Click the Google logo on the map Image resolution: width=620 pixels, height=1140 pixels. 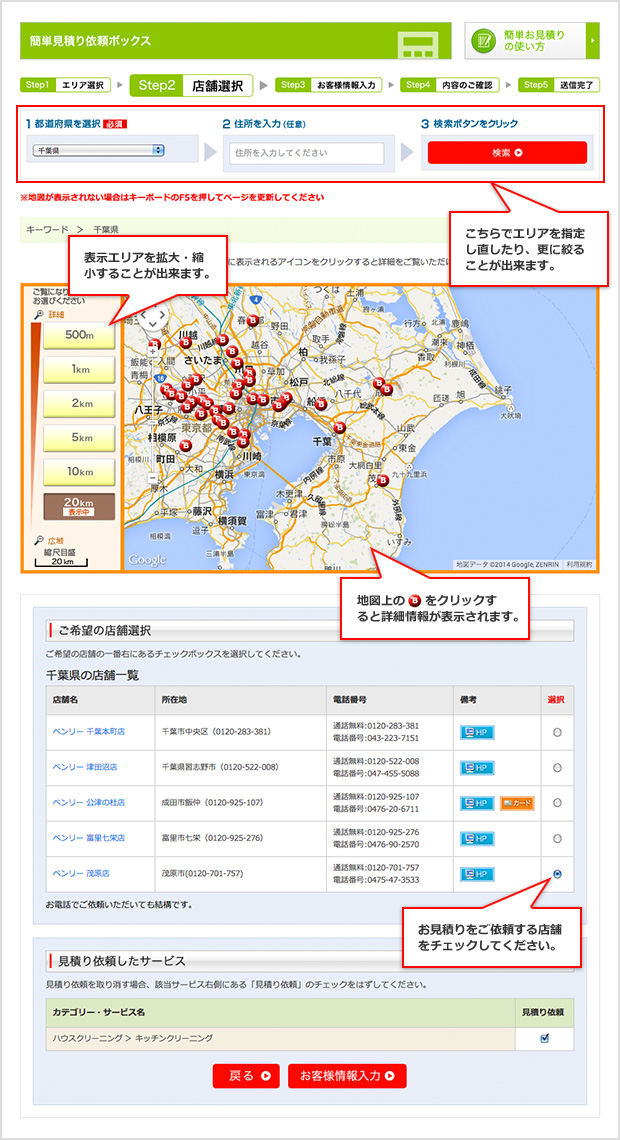pos(147,560)
